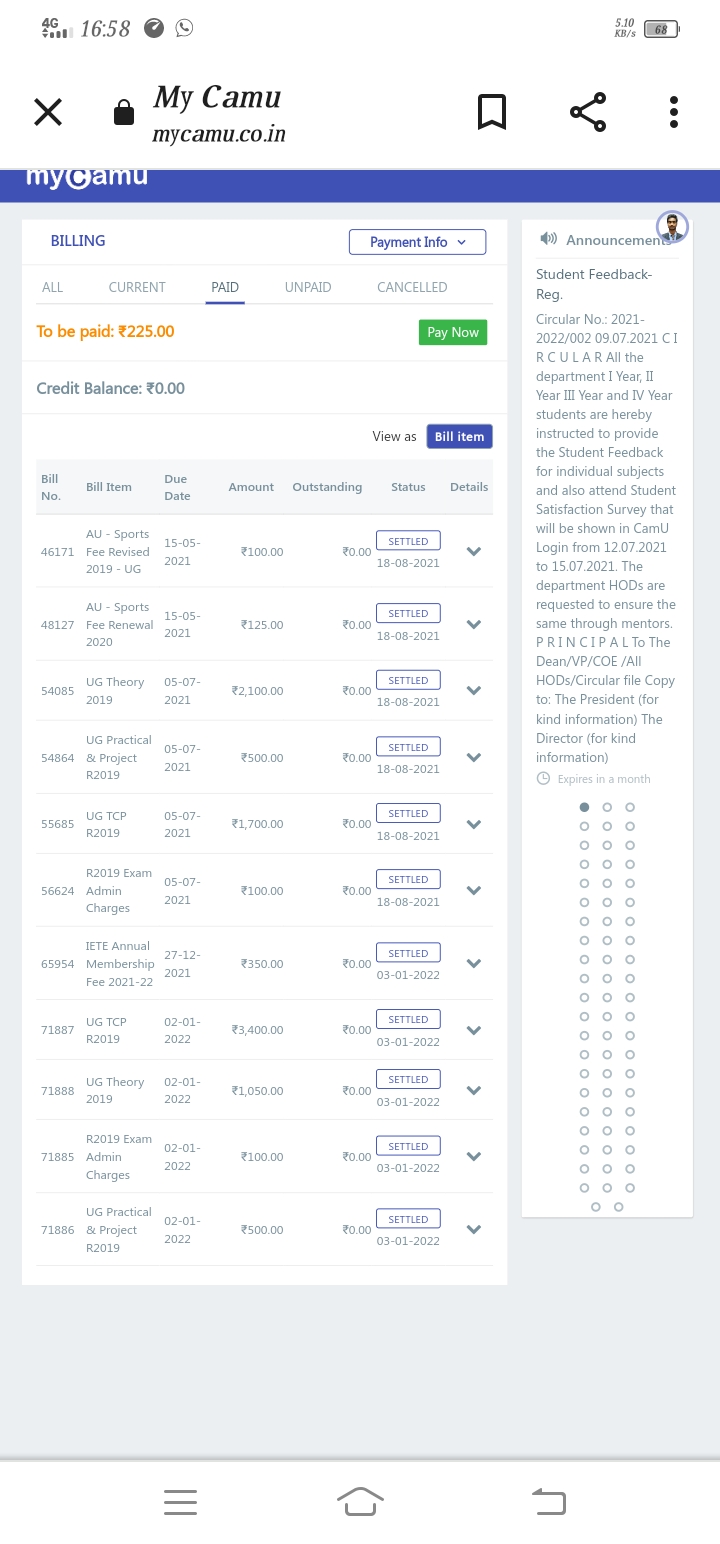Screen dimensions: 720x1544
Task: Bookmark the My Camu page
Action: pyautogui.click(x=491, y=113)
